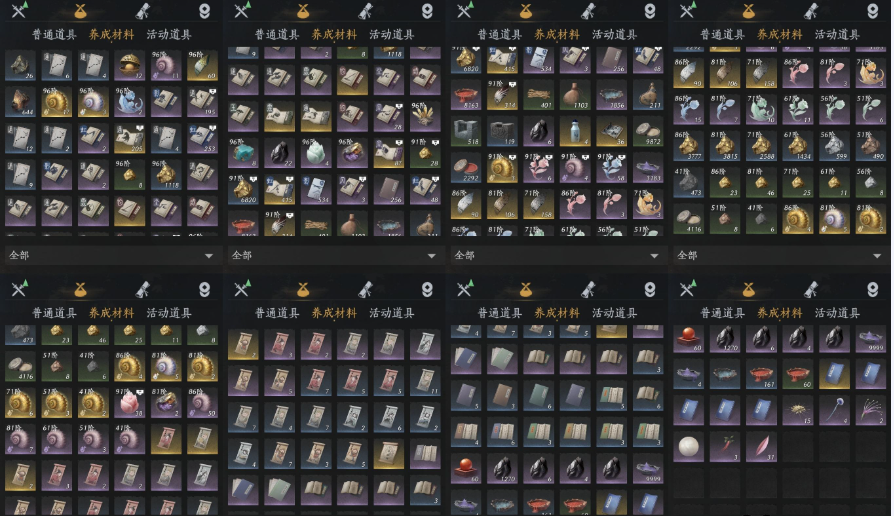The image size is (894, 516).
Task: Select the empty slot beside the pink feather
Action: (x=798, y=446)
